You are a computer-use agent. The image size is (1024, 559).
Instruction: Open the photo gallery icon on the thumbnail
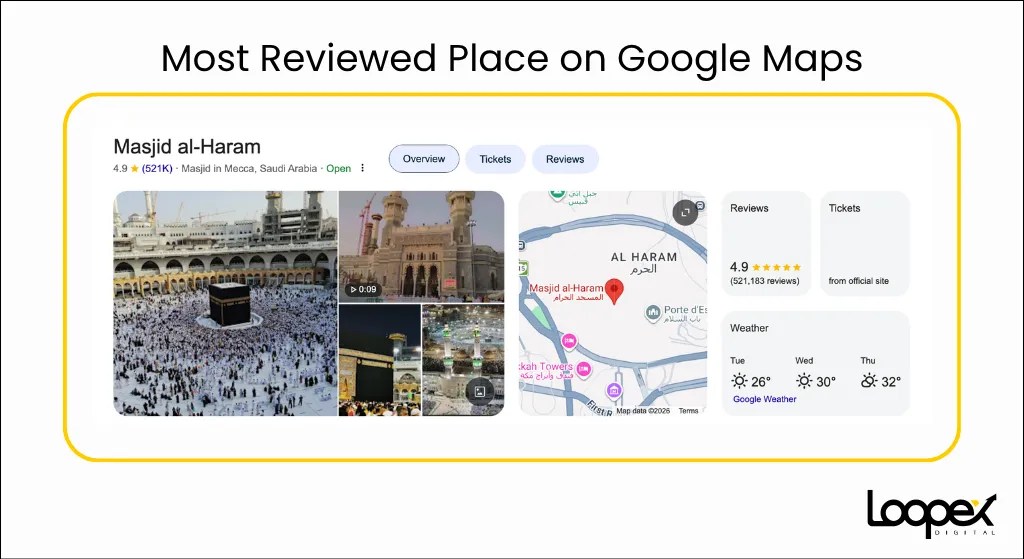[480, 391]
